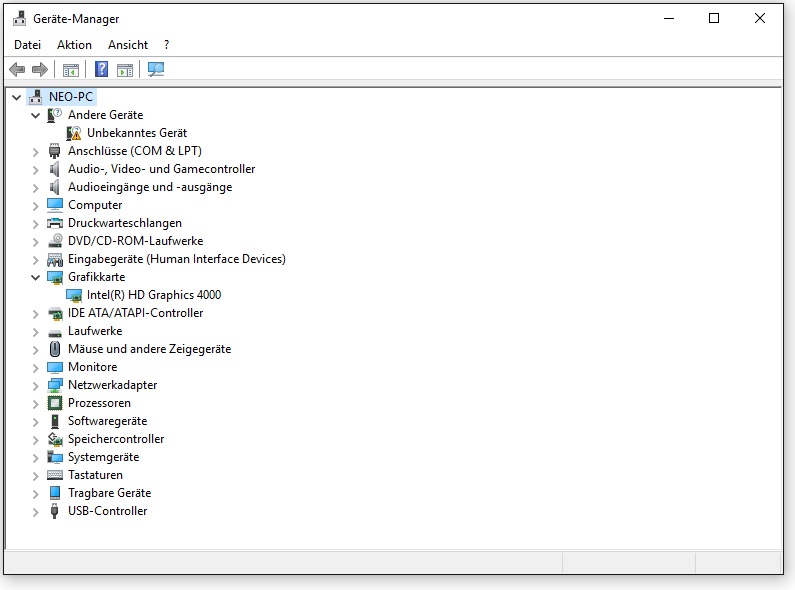This screenshot has height=590, width=795.
Task: Select Intel(R) HD Graphics 4000 entry
Action: tap(154, 295)
